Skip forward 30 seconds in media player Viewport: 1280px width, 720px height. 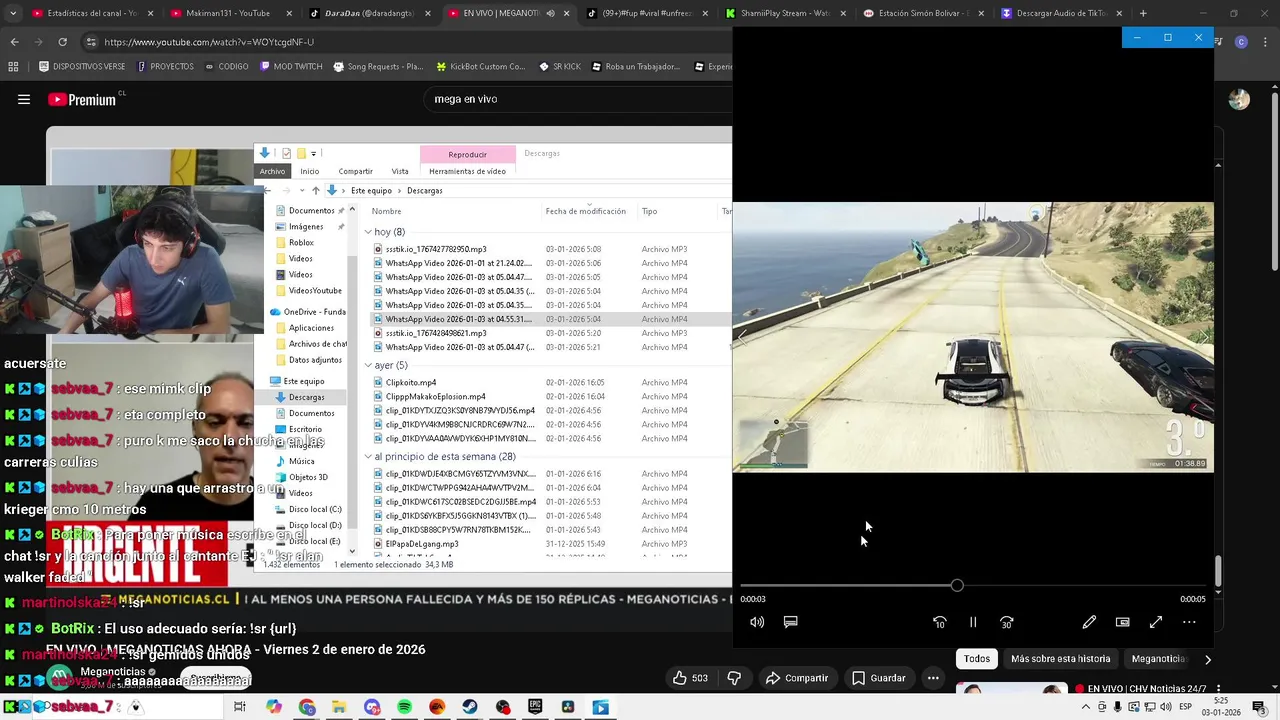[1006, 622]
